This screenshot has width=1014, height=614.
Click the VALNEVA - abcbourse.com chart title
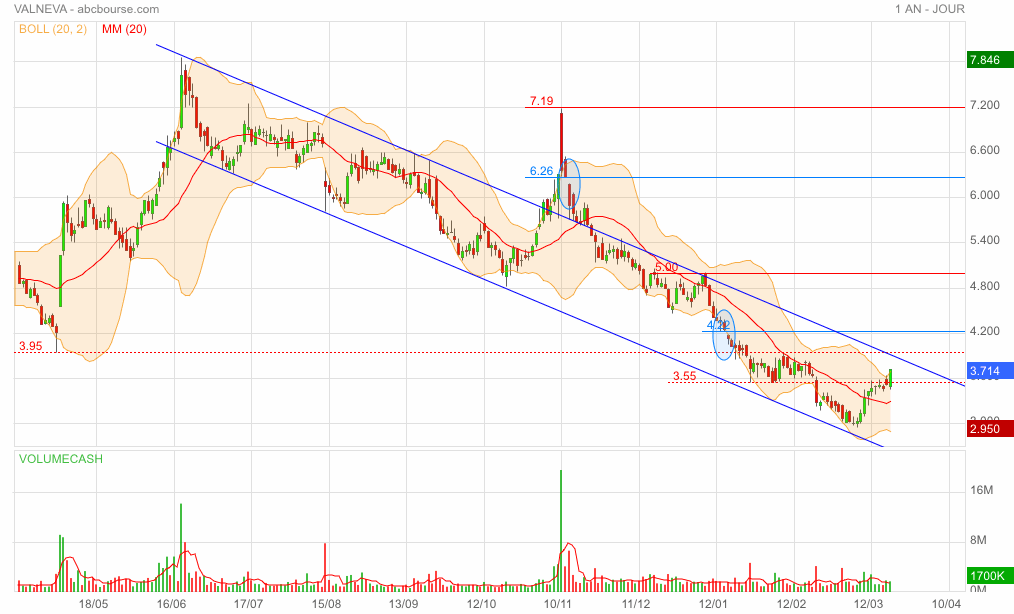[x=86, y=9]
